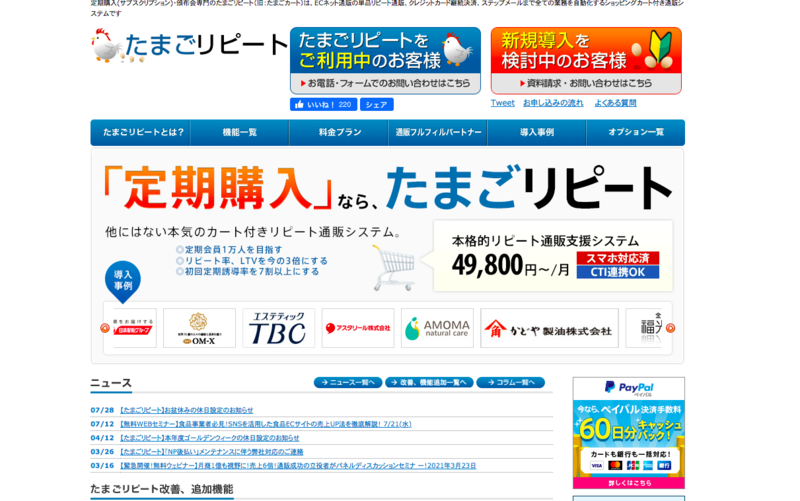Open the 03/26 NP後払いメンテナンス news link
The image size is (800, 501).
pos(212,452)
